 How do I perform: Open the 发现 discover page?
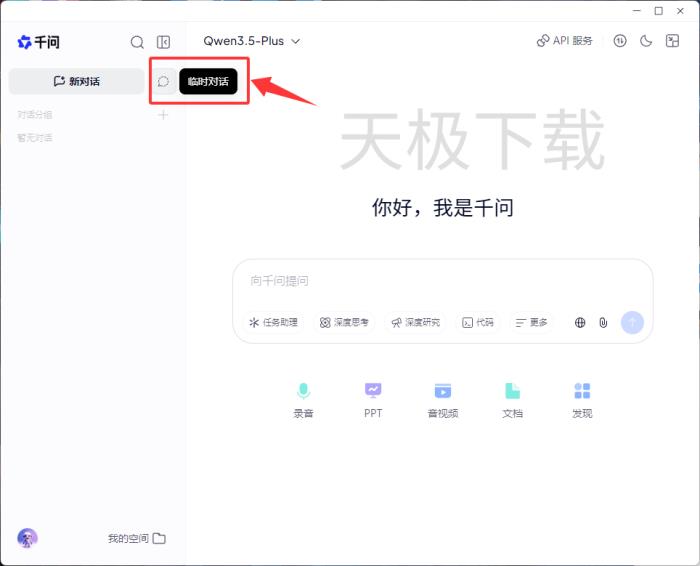coord(582,399)
